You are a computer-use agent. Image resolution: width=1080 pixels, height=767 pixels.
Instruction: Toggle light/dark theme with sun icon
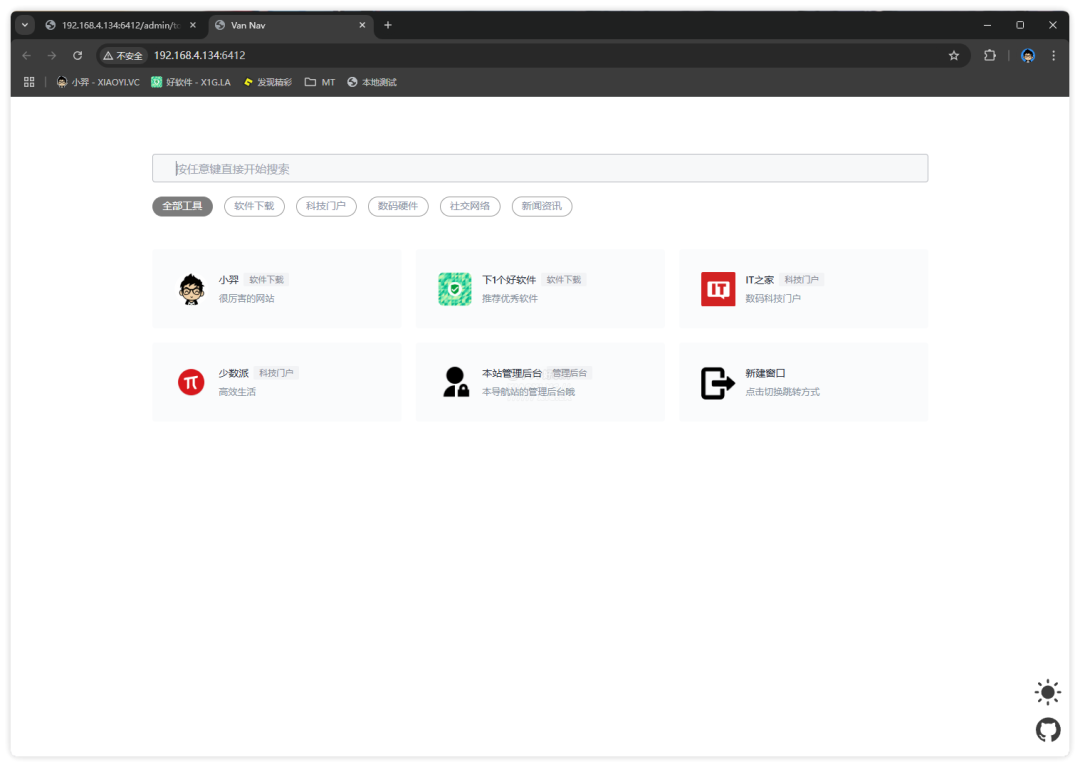tap(1047, 692)
